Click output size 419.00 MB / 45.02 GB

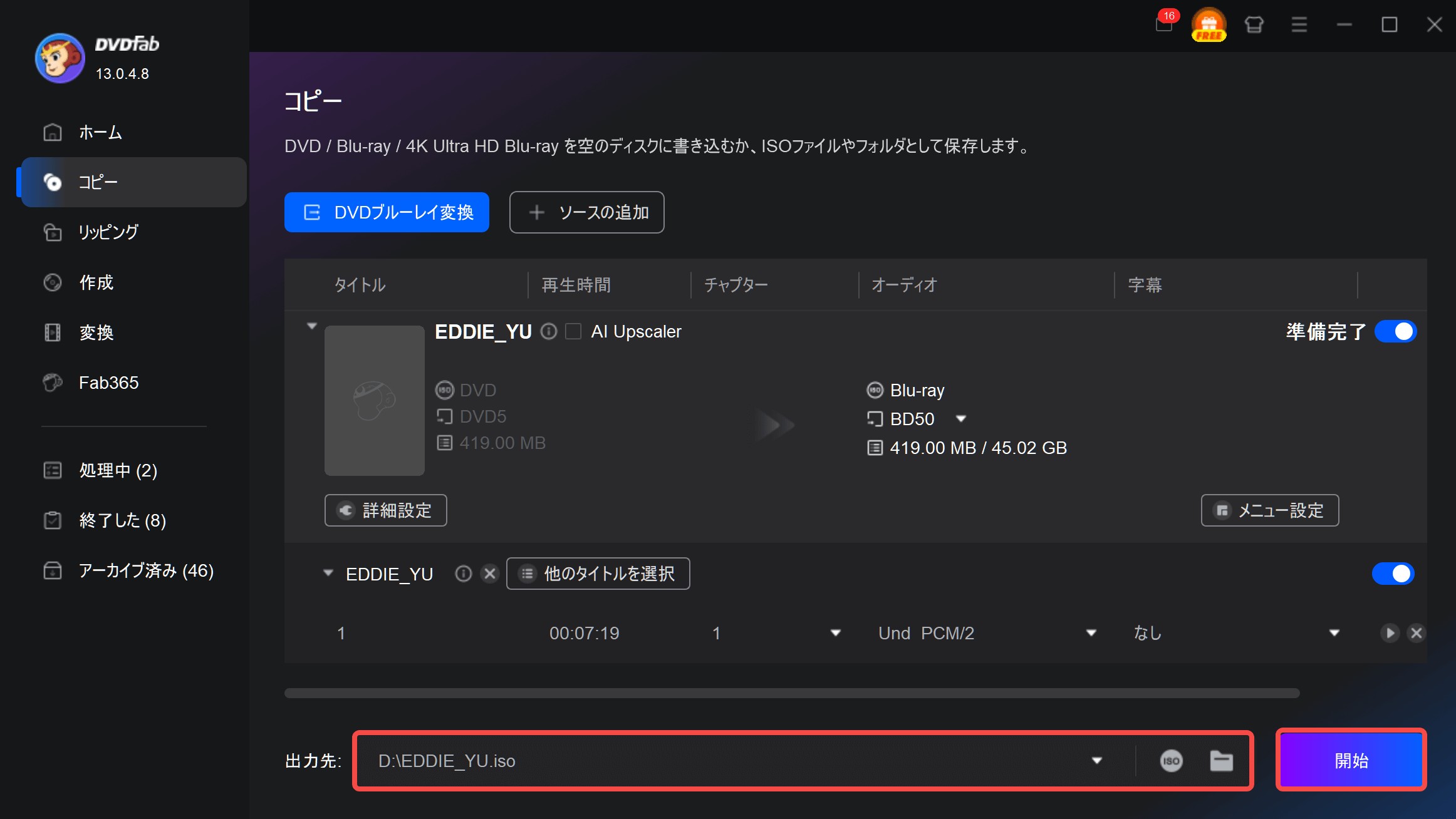point(978,448)
